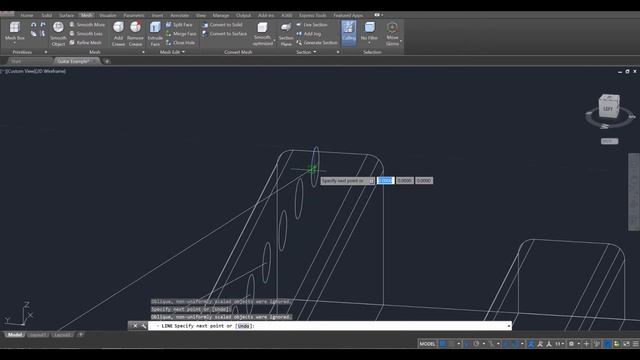Open the WCS dropdown below ViewCube
The height and width of the screenshot is (360, 640).
pos(609,141)
